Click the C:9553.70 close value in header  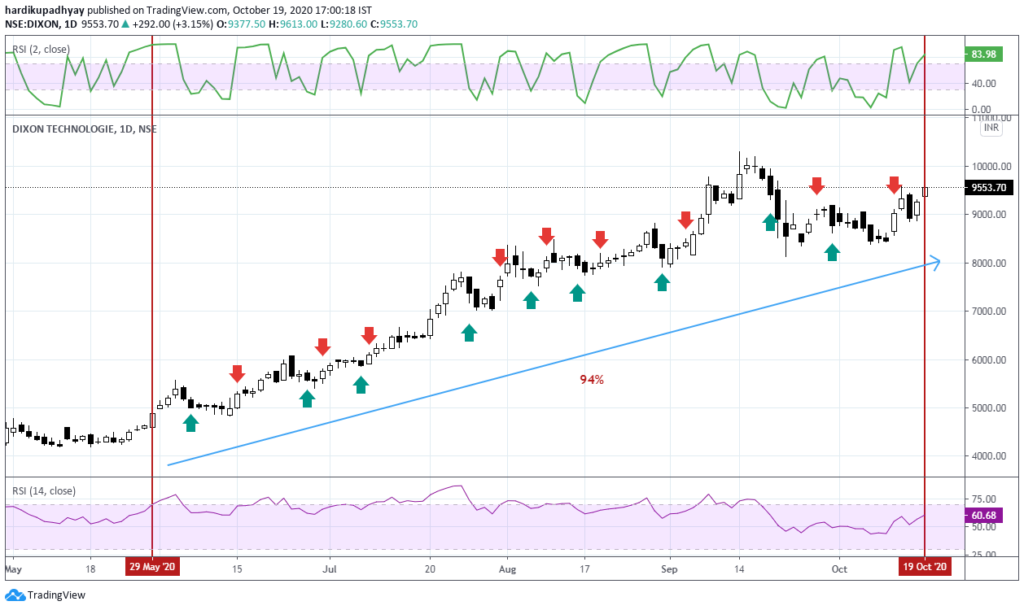click(394, 24)
